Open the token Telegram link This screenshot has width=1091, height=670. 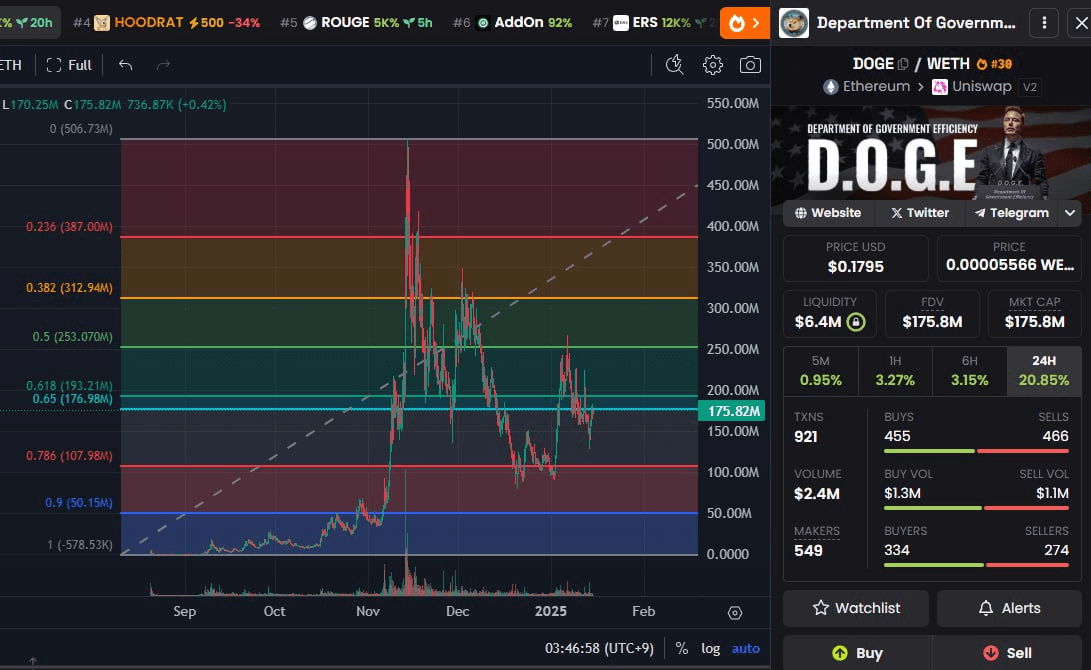tap(1012, 213)
